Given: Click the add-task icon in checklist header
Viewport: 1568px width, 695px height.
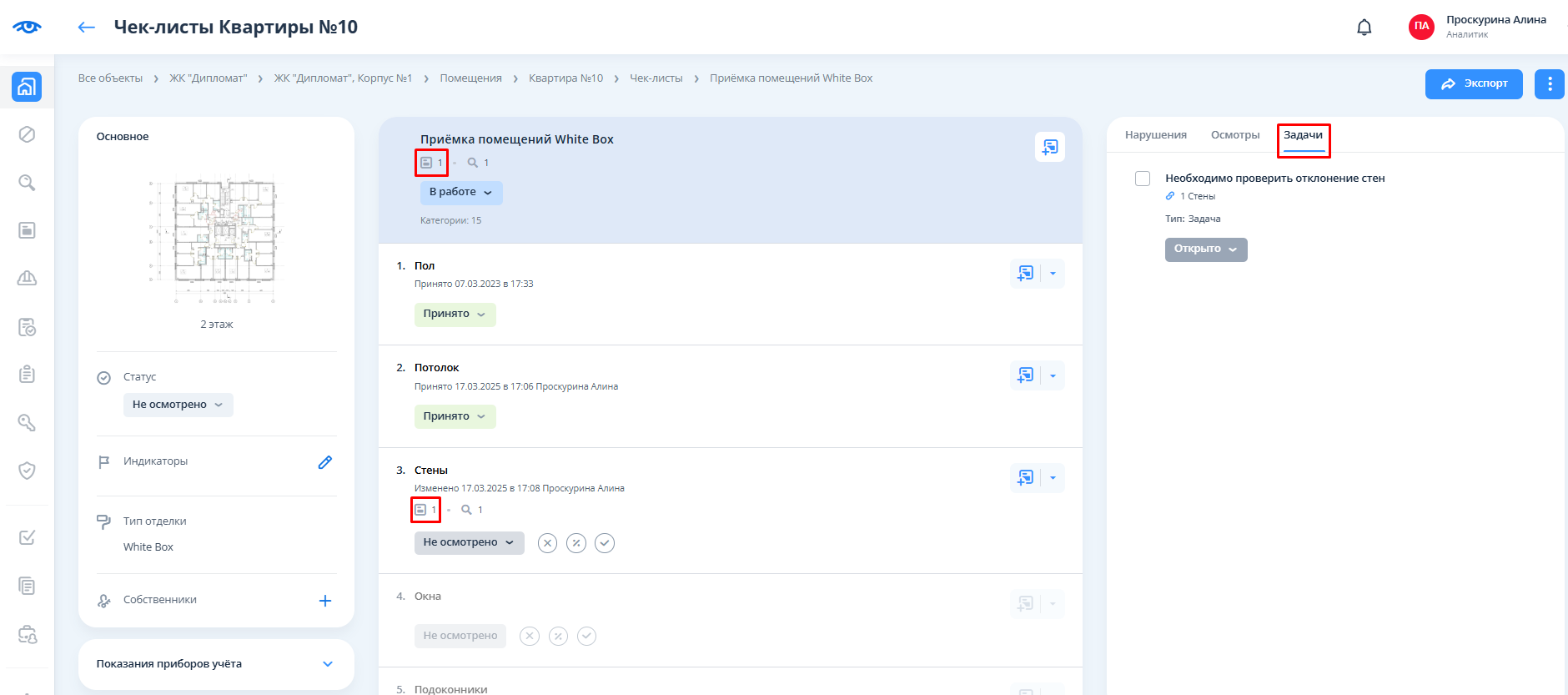Looking at the screenshot, I should 1049,147.
